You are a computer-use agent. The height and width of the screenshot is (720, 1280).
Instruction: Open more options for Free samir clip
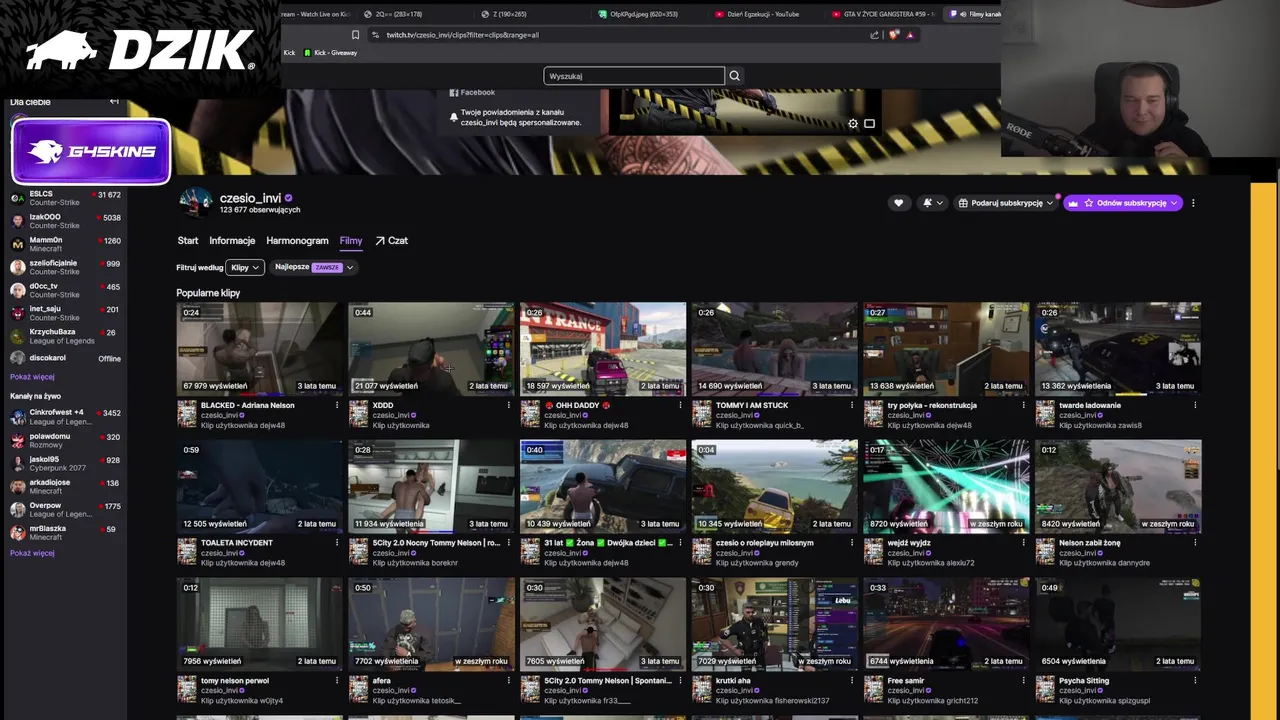pos(1023,681)
